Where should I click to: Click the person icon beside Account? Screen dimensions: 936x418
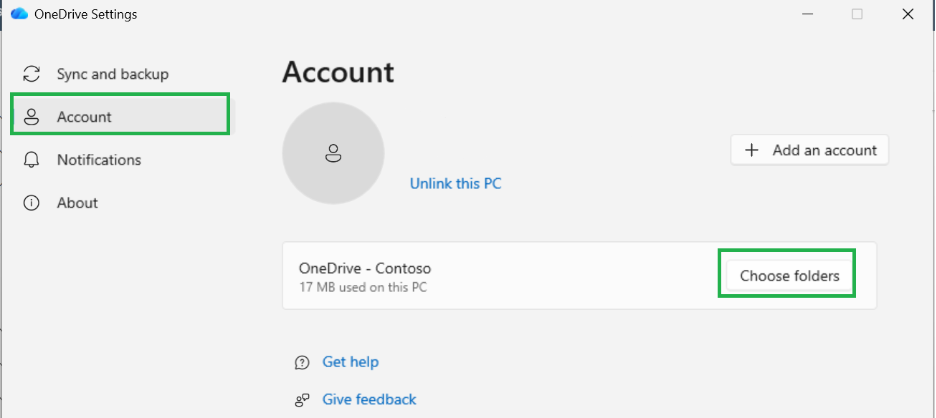point(31,117)
